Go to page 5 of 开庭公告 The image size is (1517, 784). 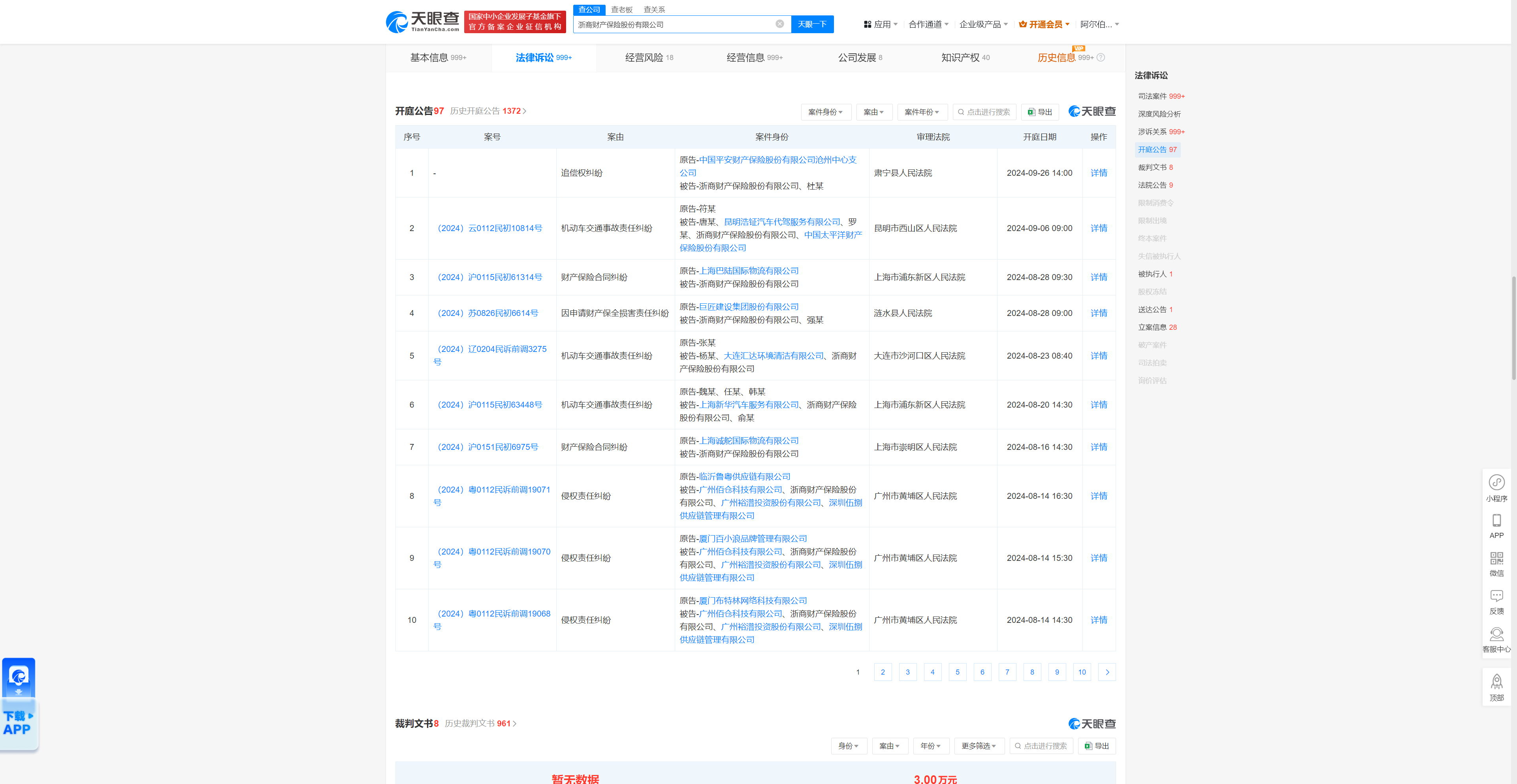[x=958, y=672]
